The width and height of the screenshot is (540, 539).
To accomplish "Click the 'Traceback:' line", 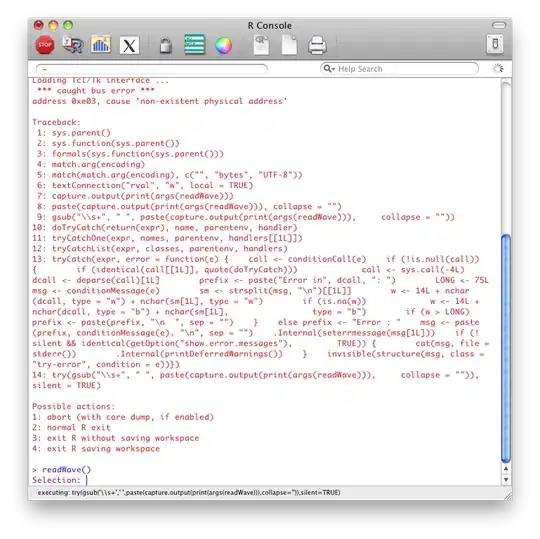I will (56, 122).
